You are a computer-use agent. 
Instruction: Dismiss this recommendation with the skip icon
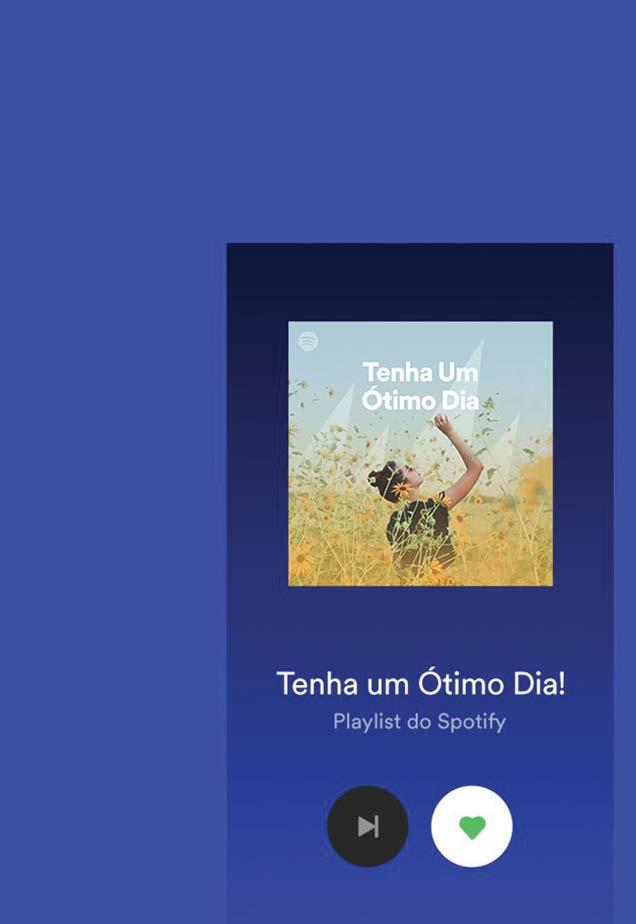tap(368, 826)
